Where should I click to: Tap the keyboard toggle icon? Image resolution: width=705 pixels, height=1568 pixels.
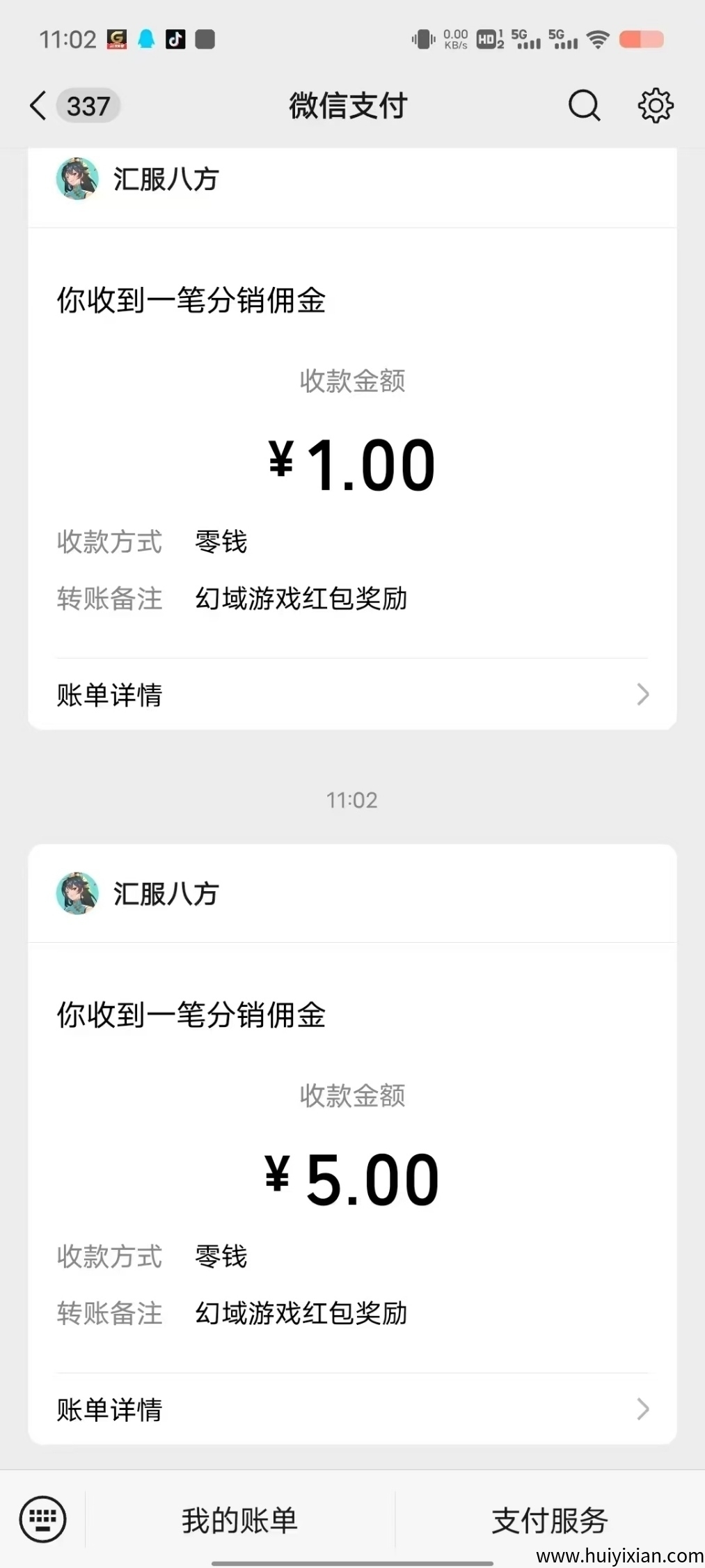[43, 1519]
